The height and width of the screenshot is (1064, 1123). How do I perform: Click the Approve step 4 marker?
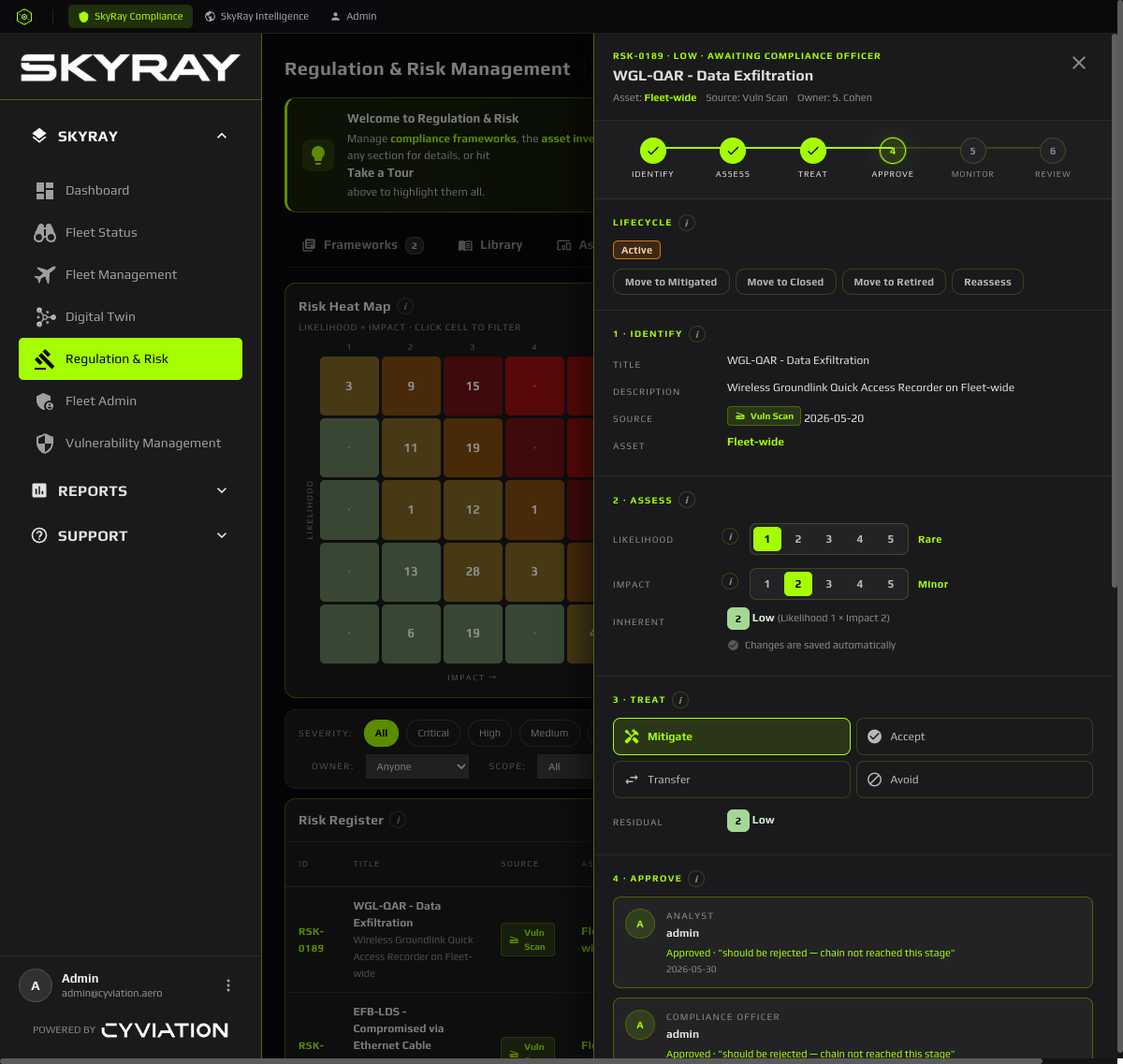[893, 151]
